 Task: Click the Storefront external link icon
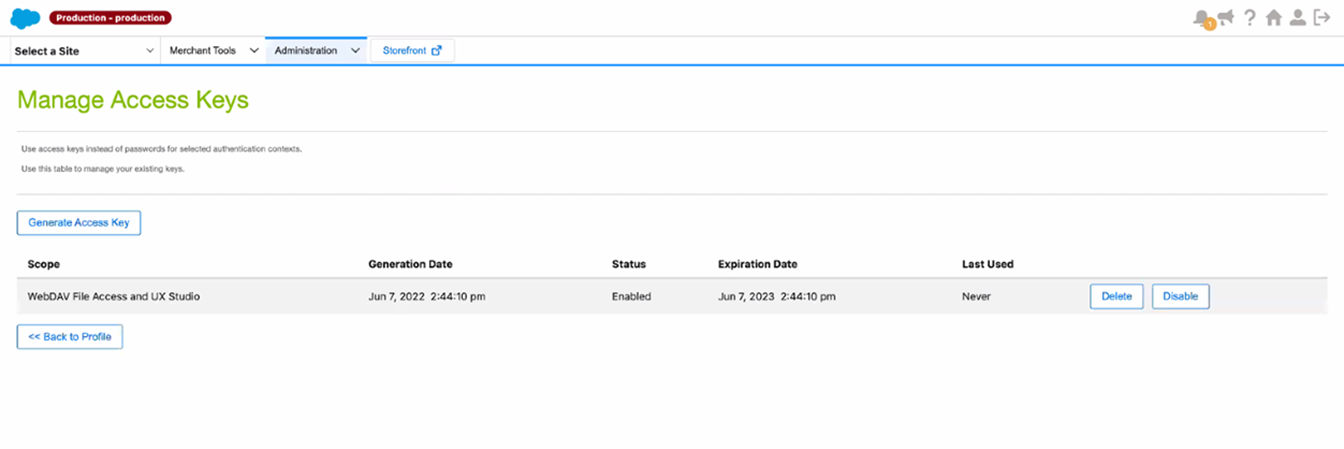click(x=436, y=51)
